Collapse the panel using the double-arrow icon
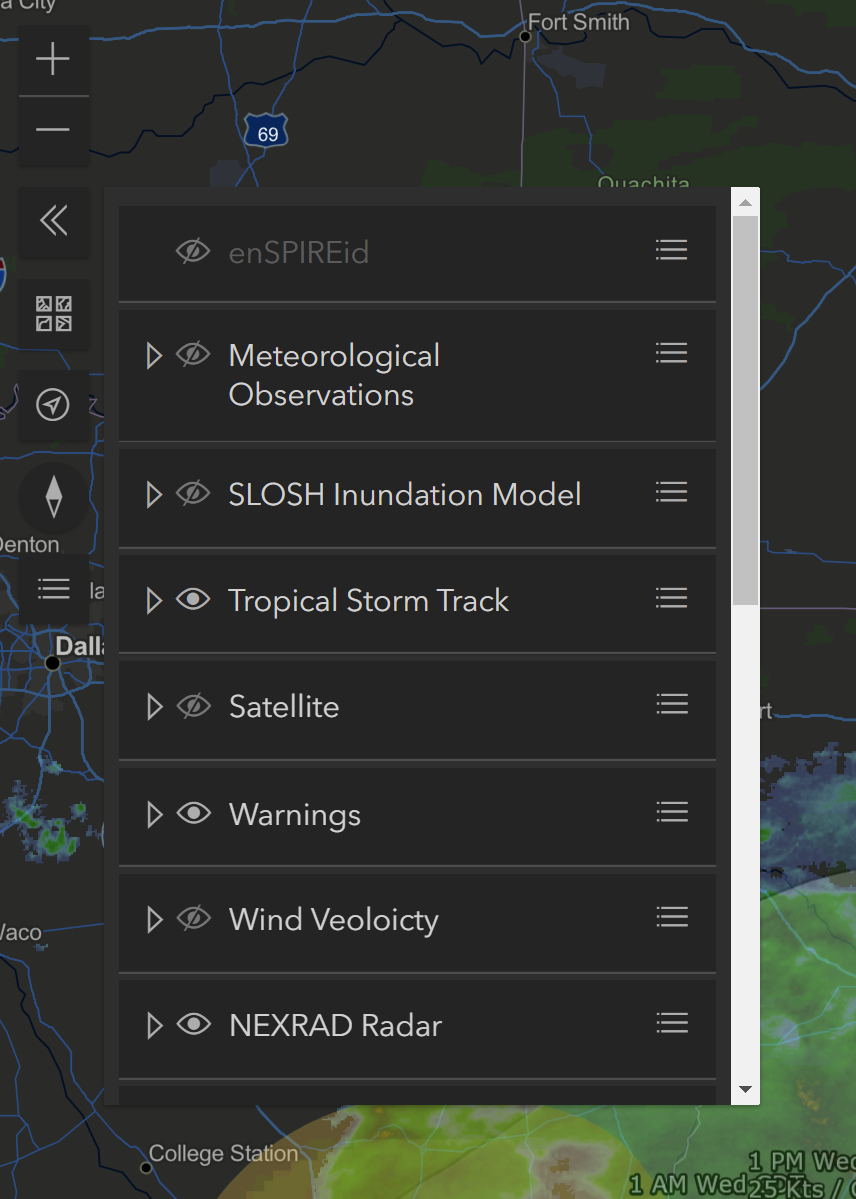Image resolution: width=856 pixels, height=1199 pixels. (x=53, y=222)
